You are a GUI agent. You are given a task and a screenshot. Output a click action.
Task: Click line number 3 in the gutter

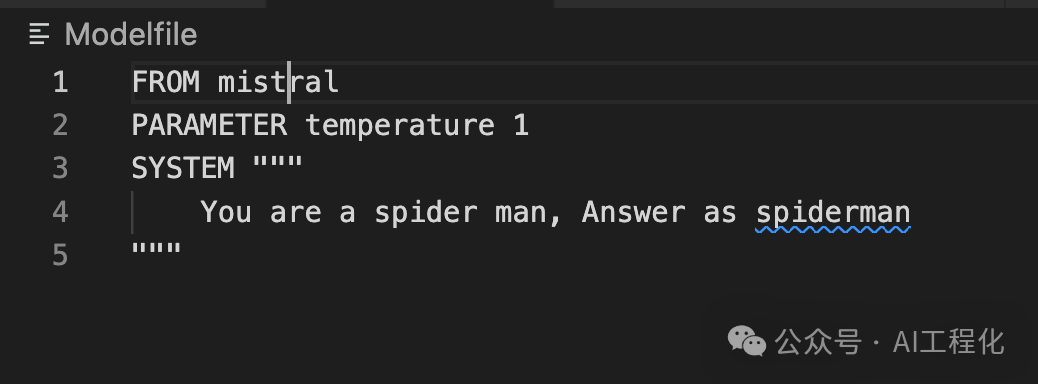tap(60, 168)
